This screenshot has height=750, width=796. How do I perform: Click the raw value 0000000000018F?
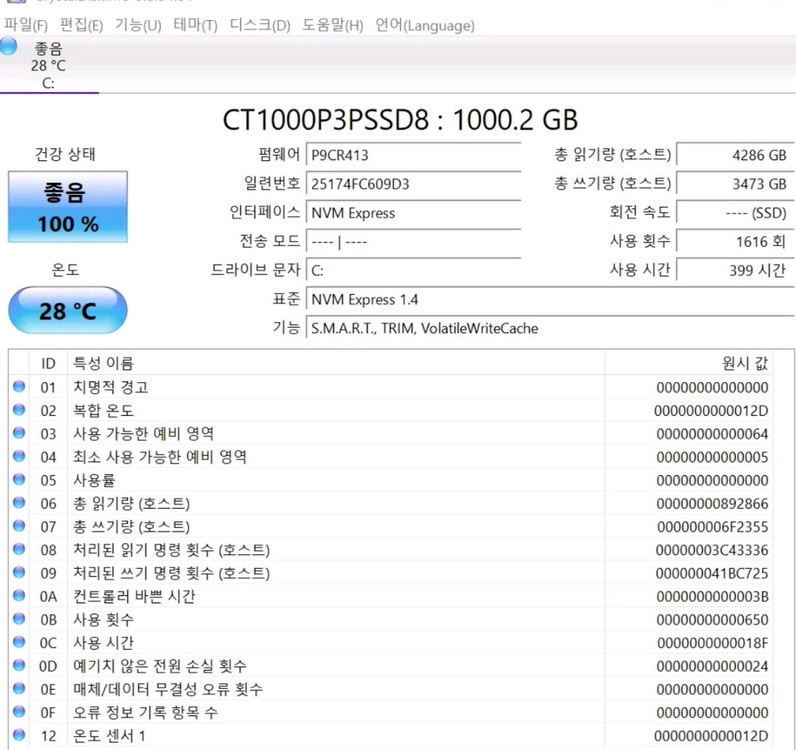(x=712, y=643)
